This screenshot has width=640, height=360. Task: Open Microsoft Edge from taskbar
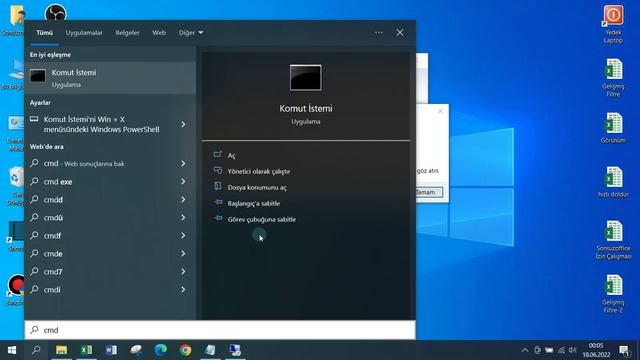[161, 350]
